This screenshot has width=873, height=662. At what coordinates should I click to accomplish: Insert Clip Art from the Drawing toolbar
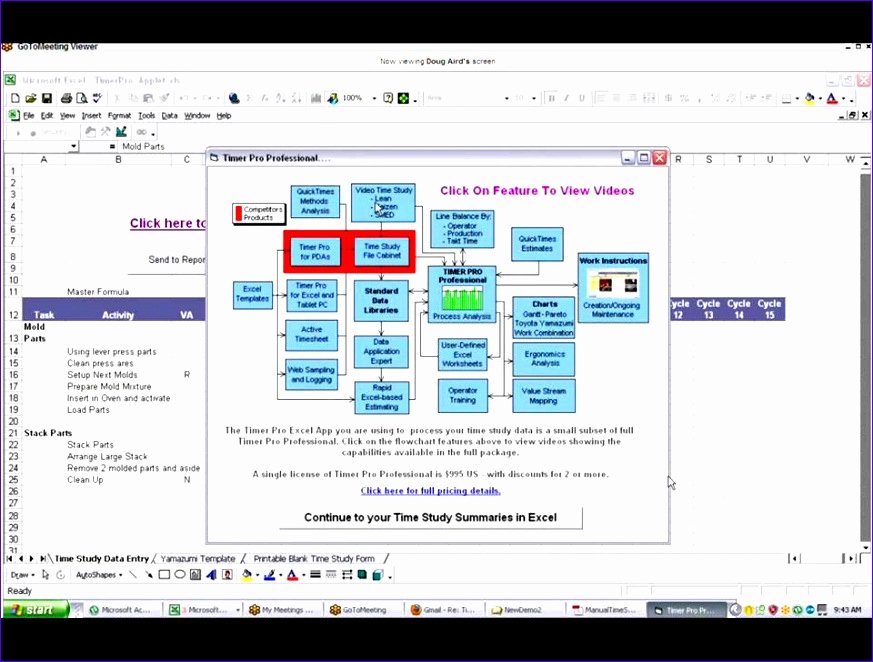(x=227, y=575)
